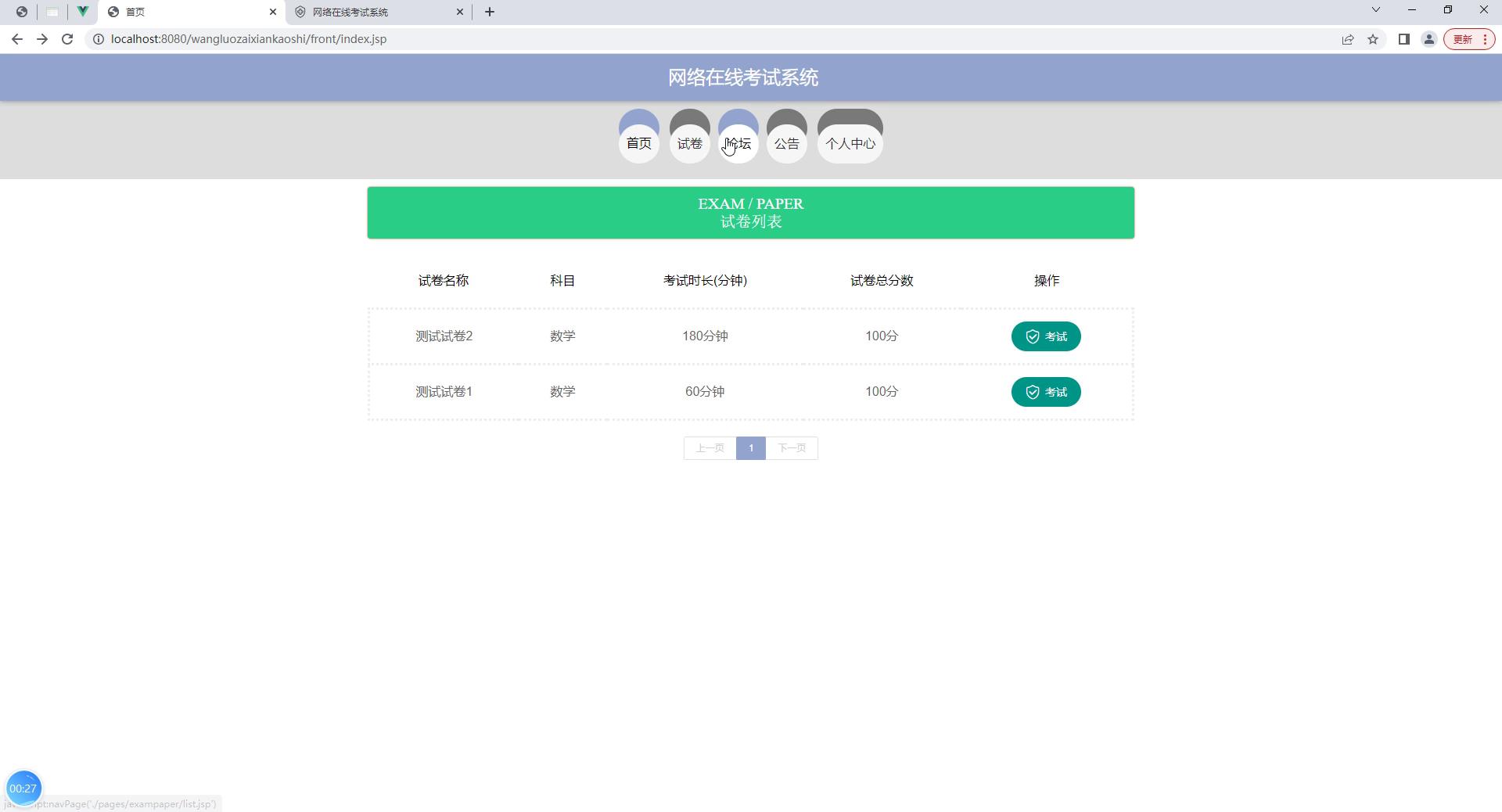
Task: Click the 60分钟 duration cell
Action: pos(705,392)
